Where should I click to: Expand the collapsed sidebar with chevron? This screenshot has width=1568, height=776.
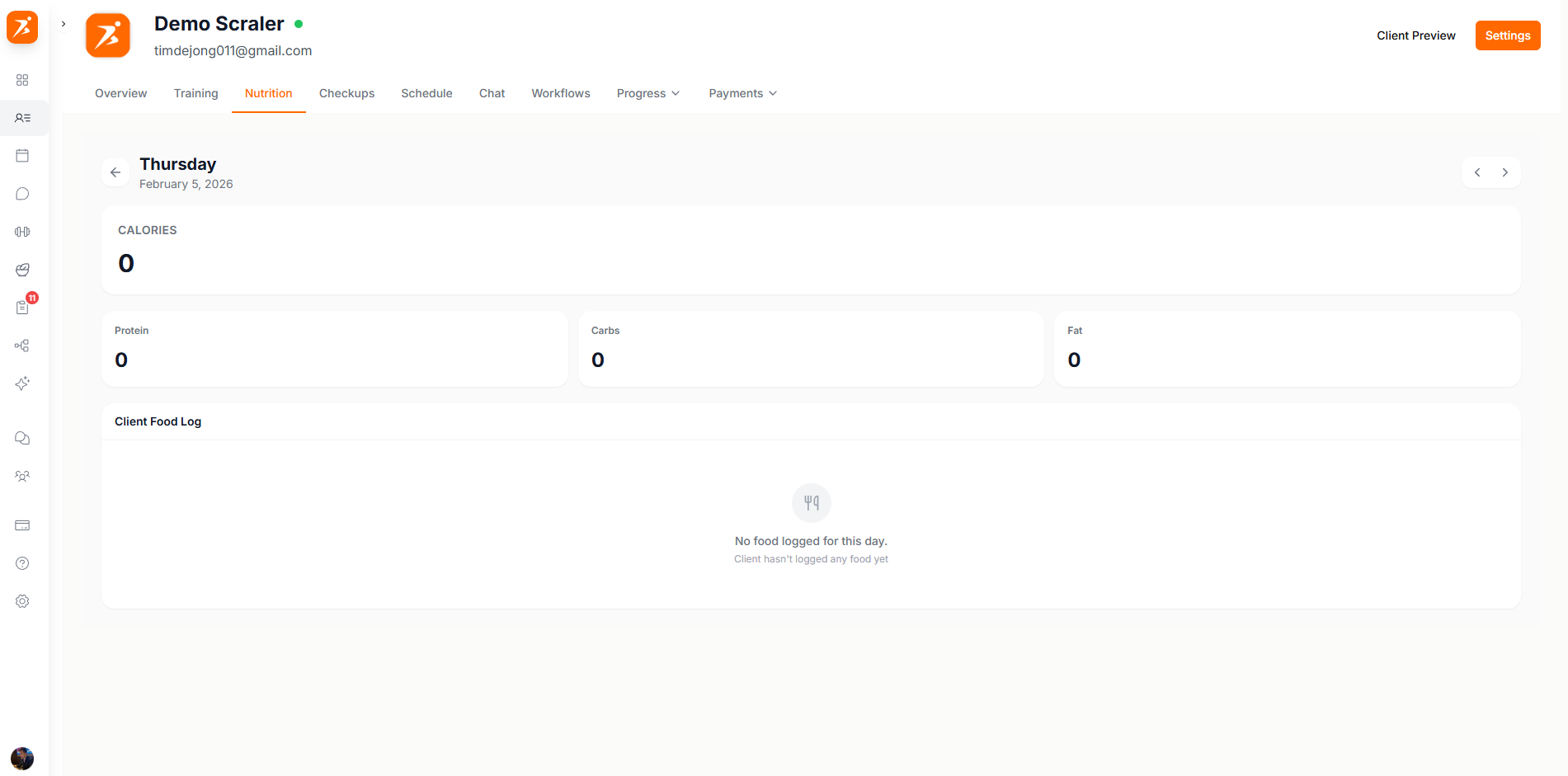[64, 24]
